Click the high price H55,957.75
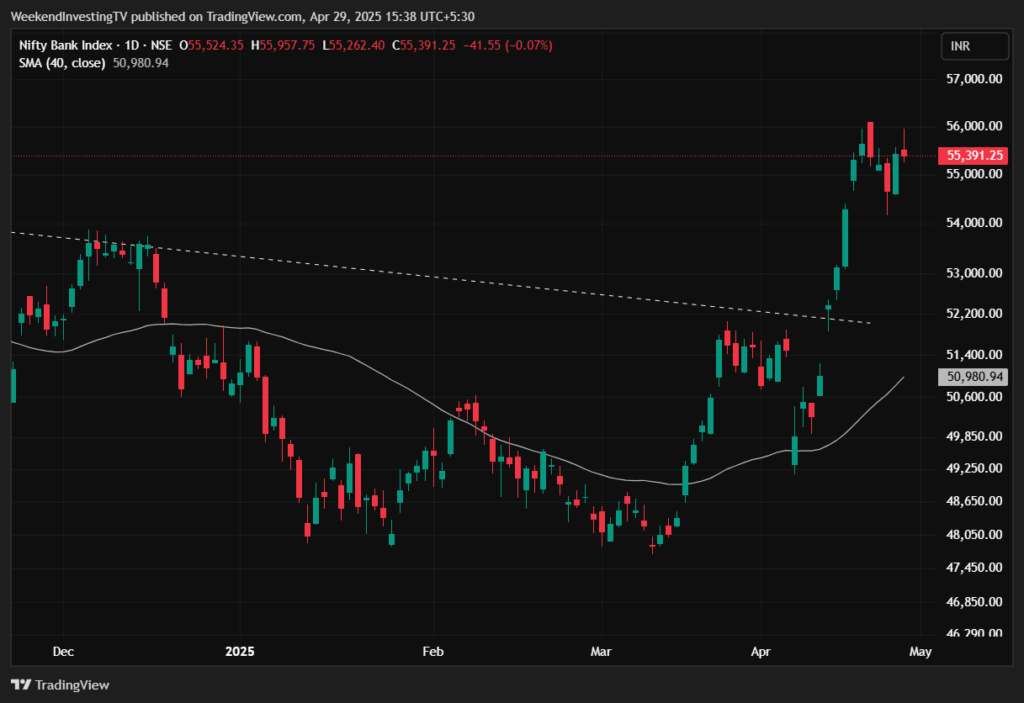1024x703 pixels. pyautogui.click(x=283, y=46)
